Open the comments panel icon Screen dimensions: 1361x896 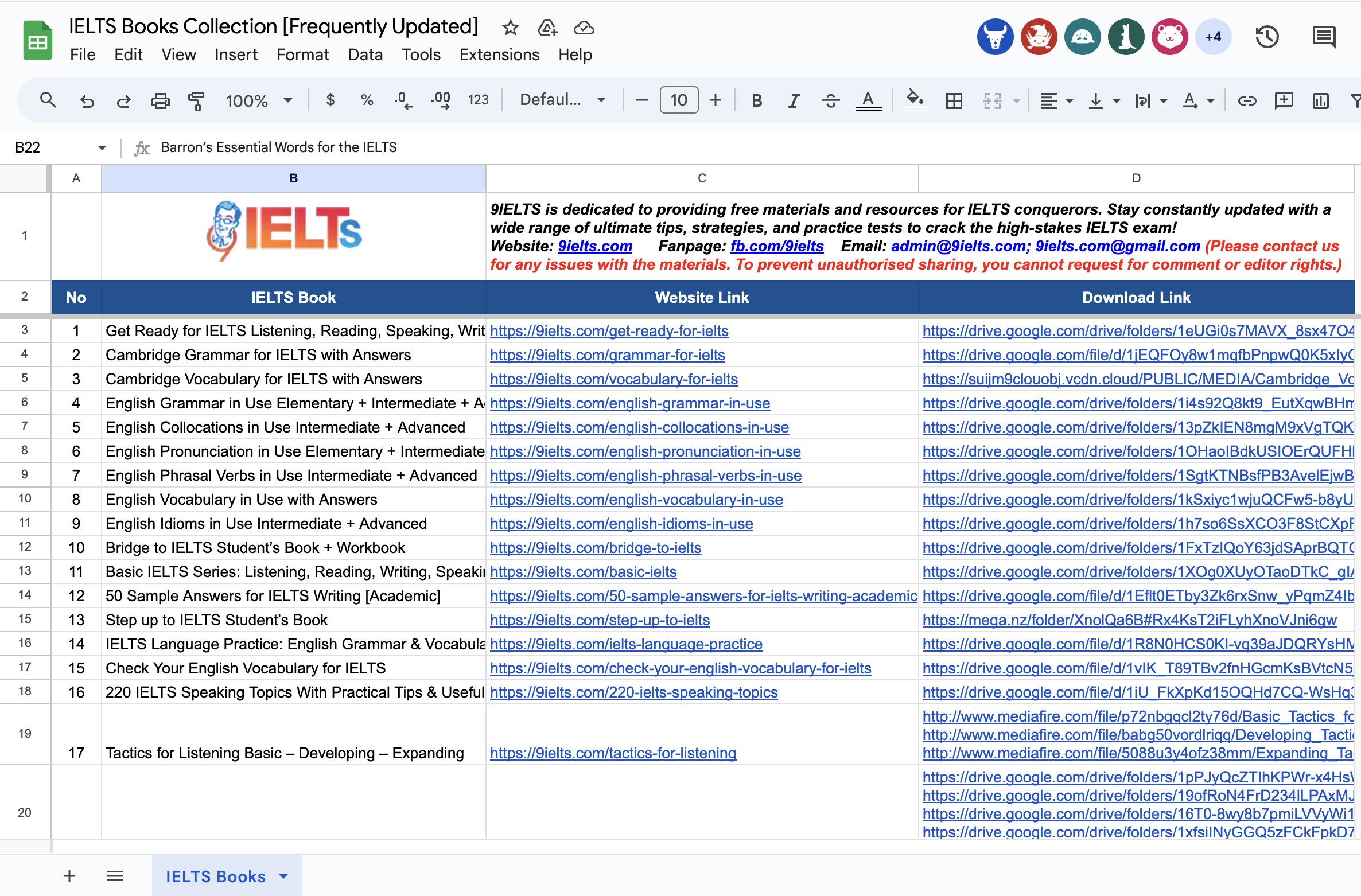[x=1324, y=37]
